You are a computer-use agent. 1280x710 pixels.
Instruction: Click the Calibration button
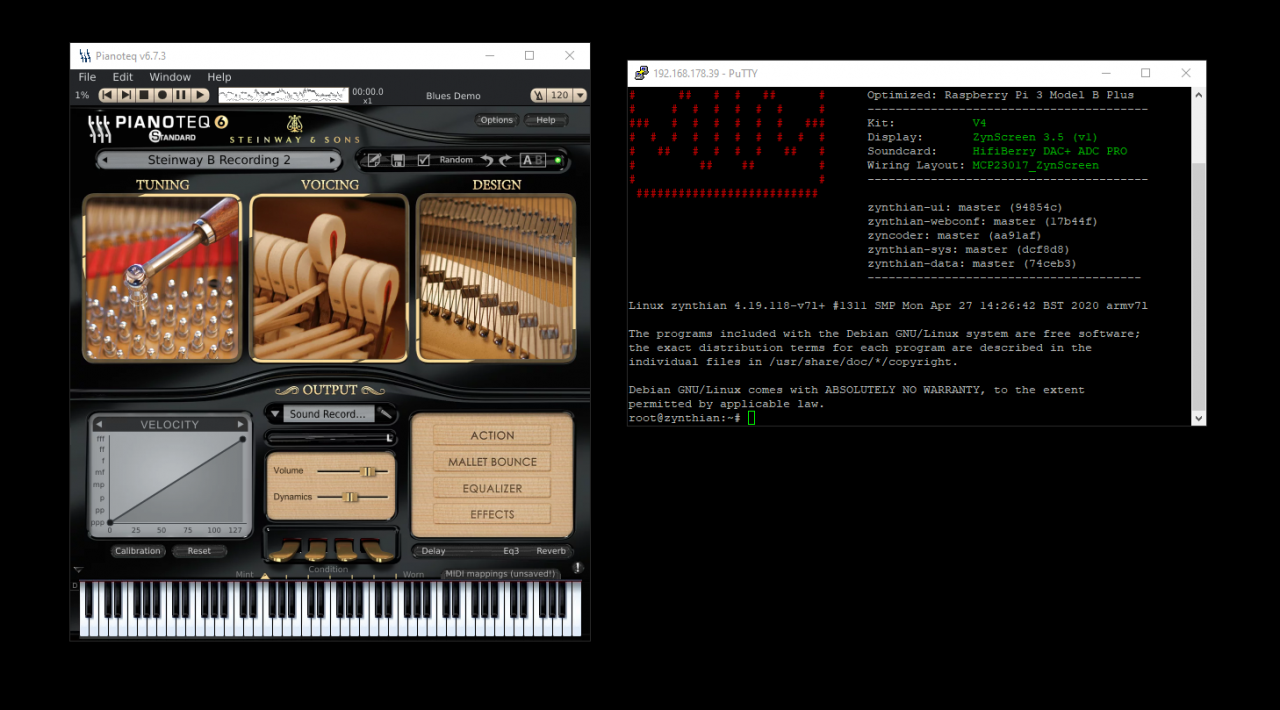coord(138,551)
